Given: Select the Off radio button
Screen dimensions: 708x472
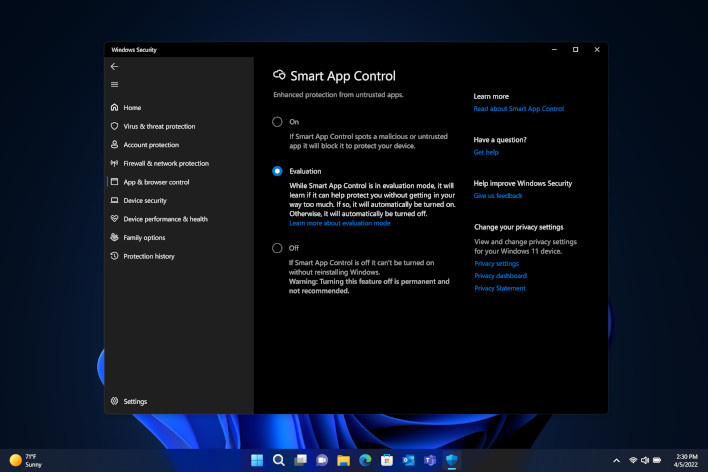Looking at the screenshot, I should (277, 248).
